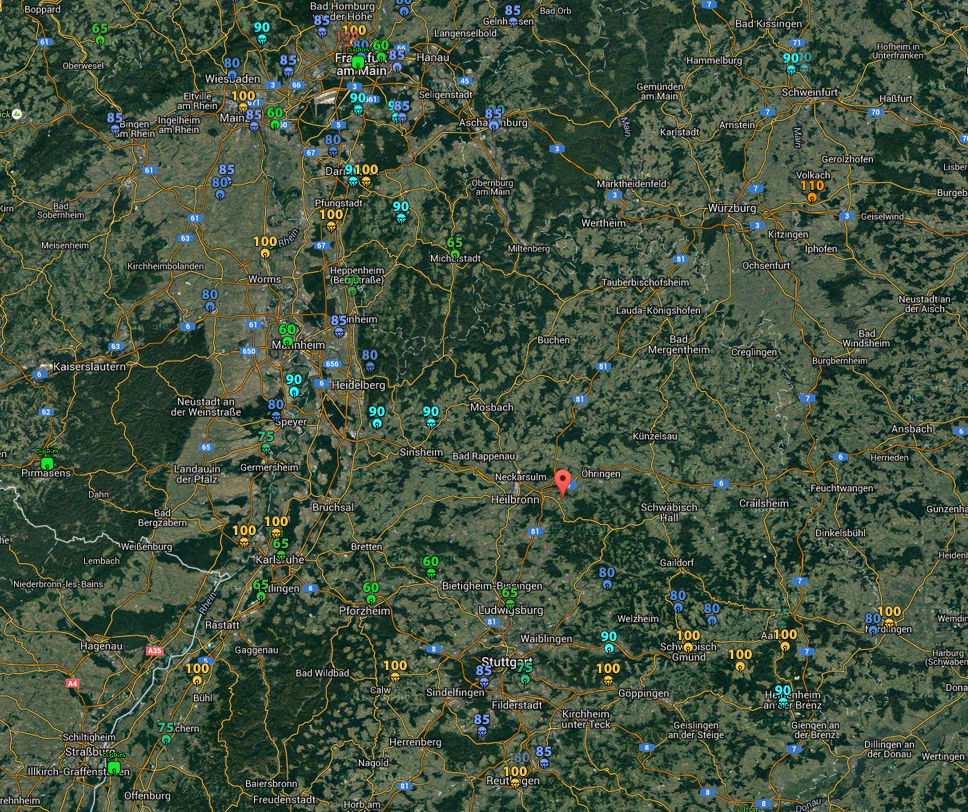968x812 pixels.
Task: Open the cyan 90 marker near Schweinfurt
Action: (791, 63)
